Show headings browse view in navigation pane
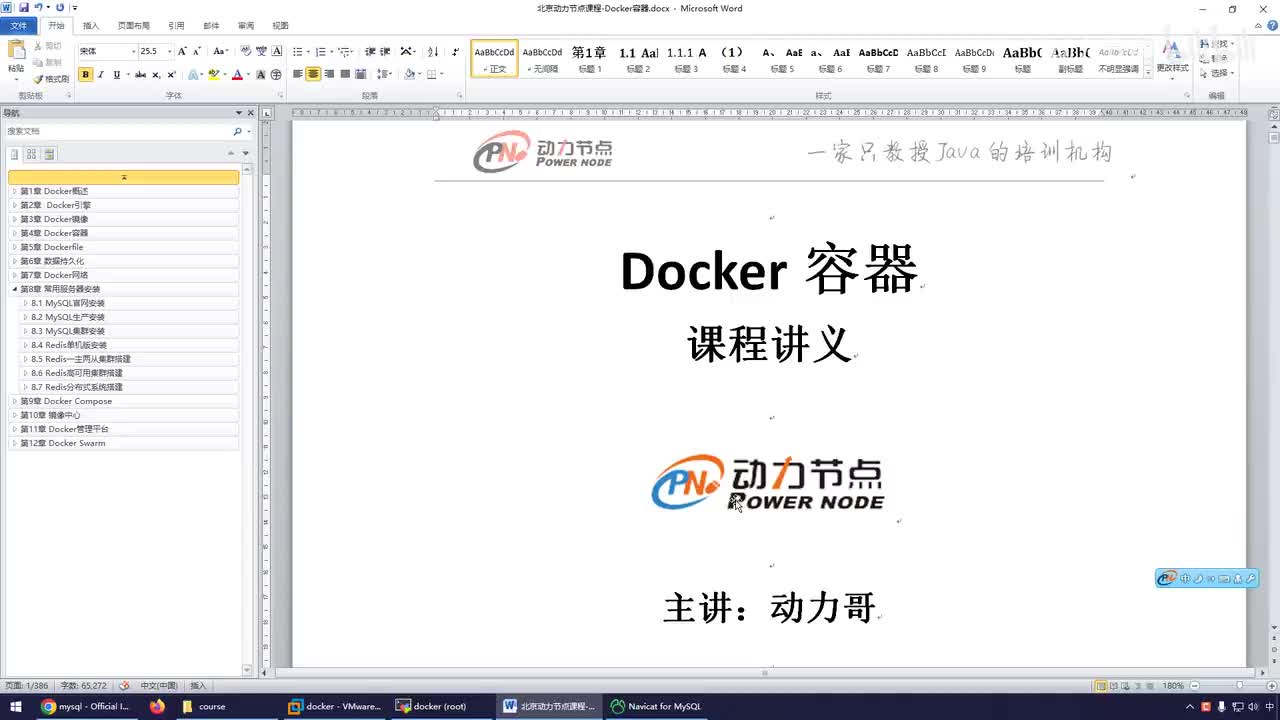The height and width of the screenshot is (720, 1280). pos(14,154)
